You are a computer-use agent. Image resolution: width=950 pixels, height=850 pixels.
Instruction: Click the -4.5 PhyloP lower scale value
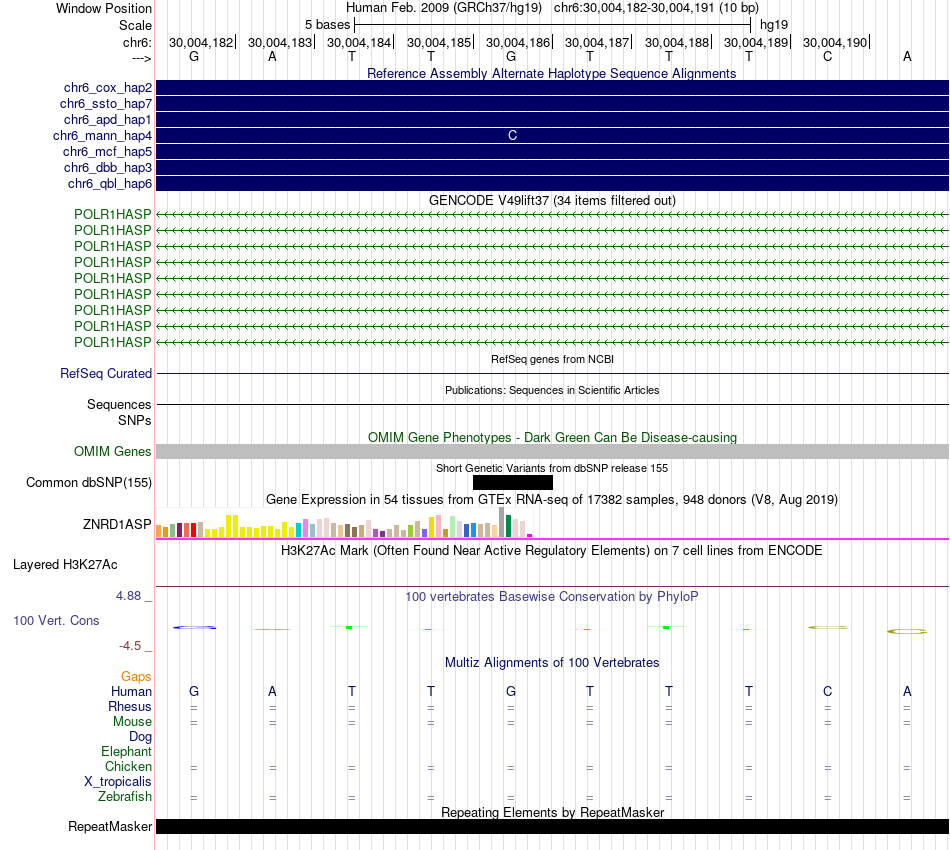click(x=130, y=646)
